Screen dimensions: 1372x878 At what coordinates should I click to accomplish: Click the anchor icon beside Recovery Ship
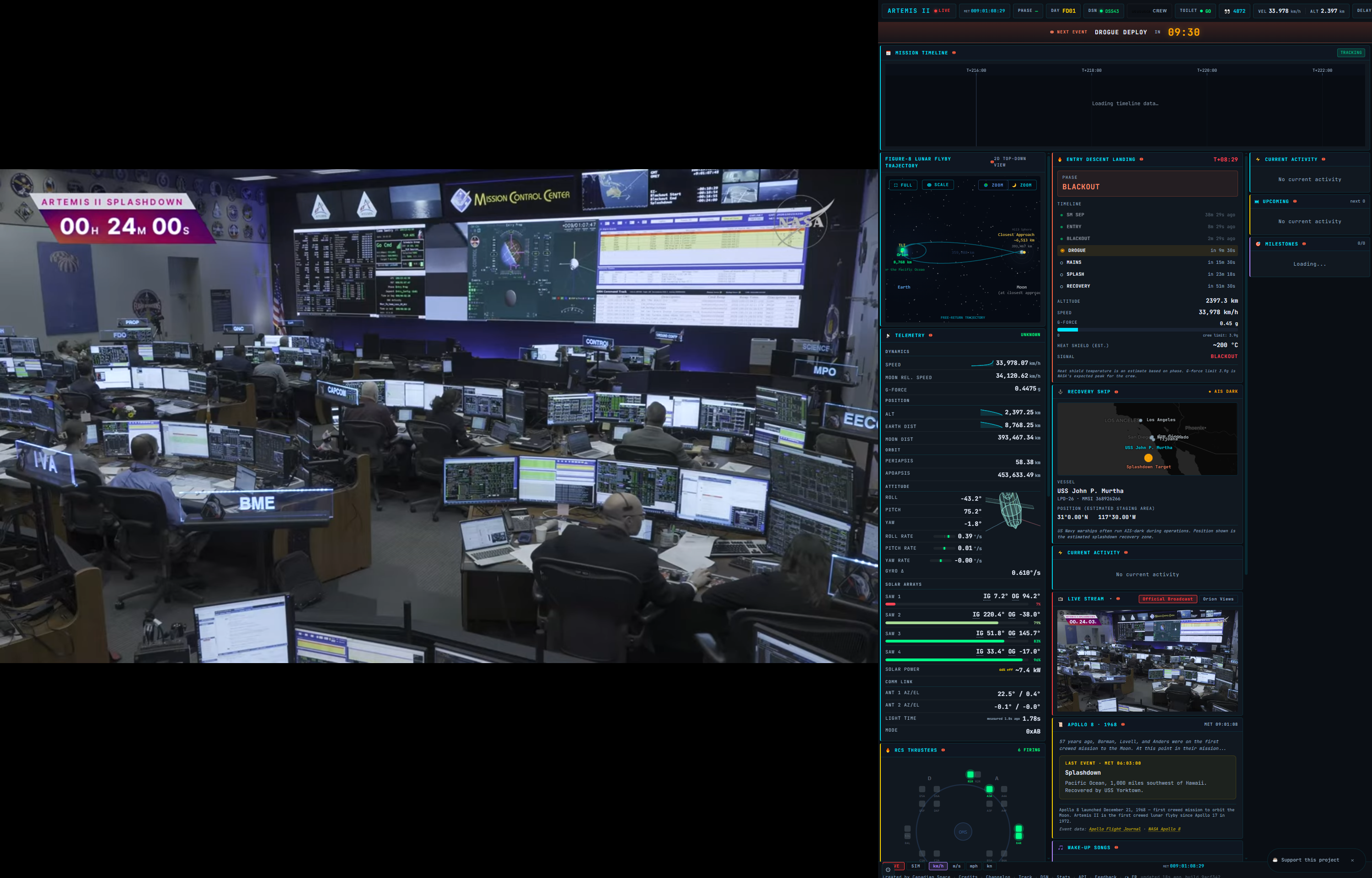1060,392
